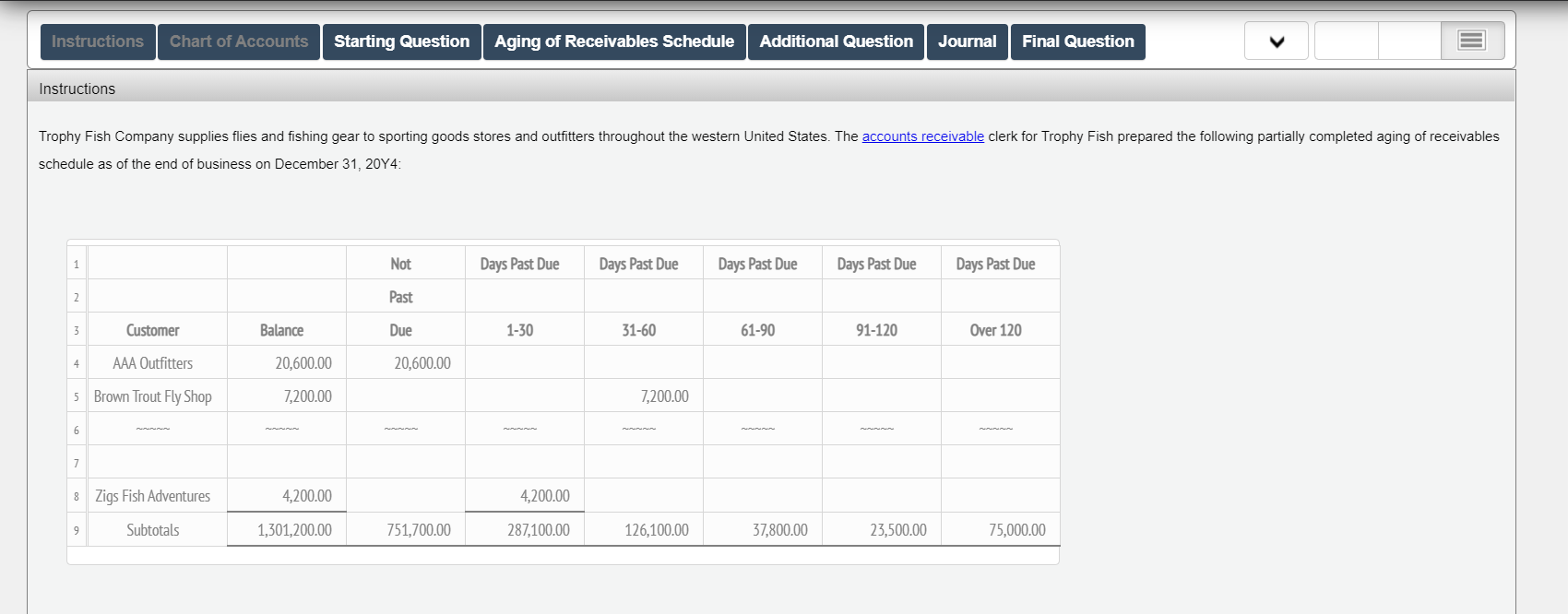Open the Final Question tab
This screenshot has width=1568, height=614.
click(x=1077, y=41)
